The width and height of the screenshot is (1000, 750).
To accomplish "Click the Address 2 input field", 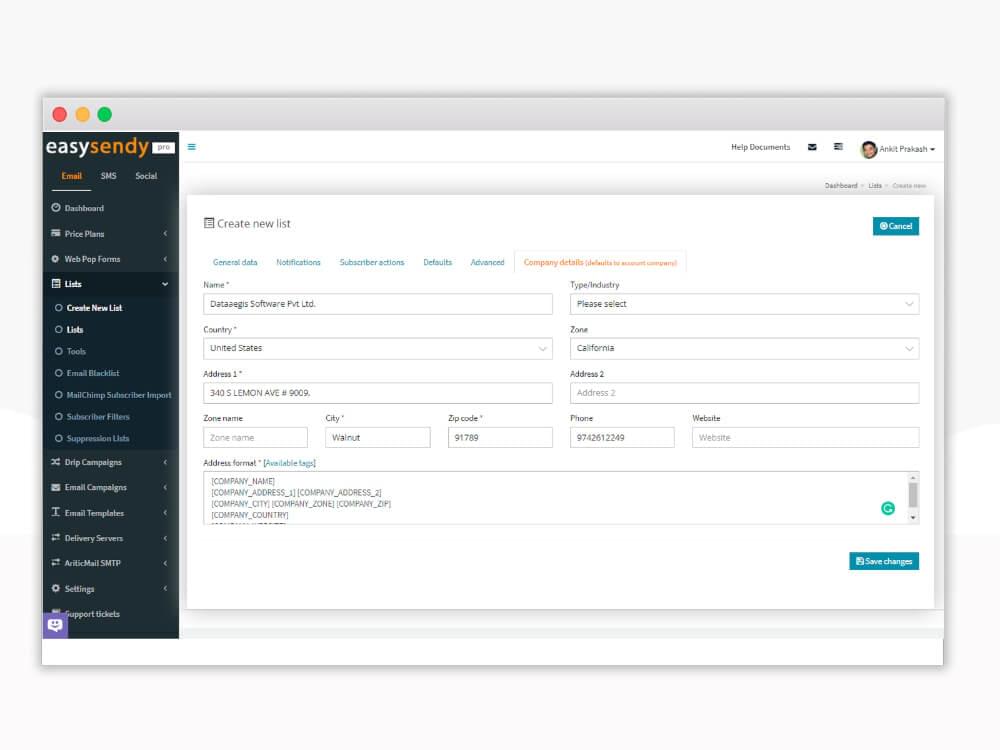I will 744,393.
